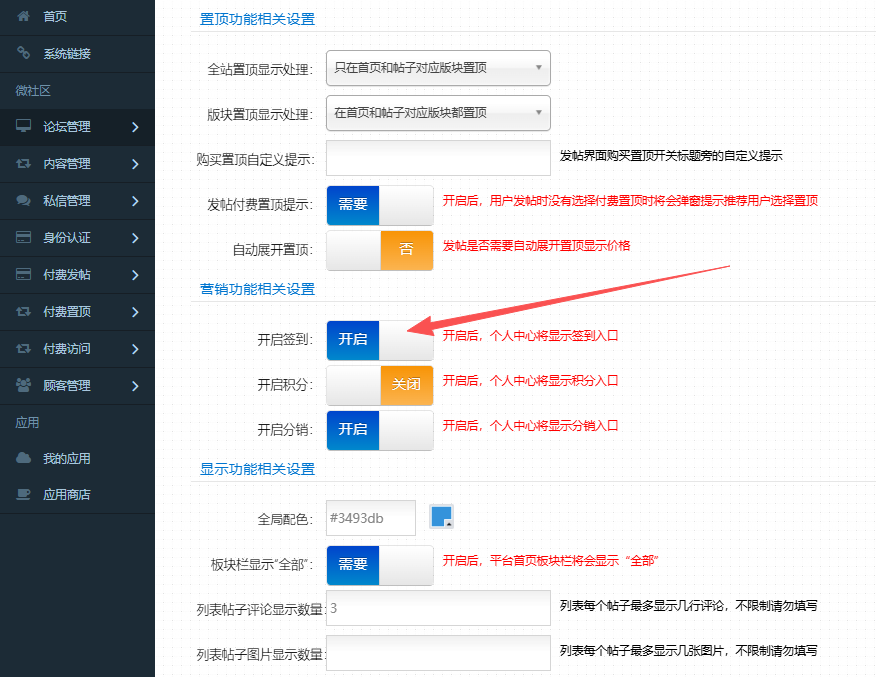This screenshot has width=876, height=677.
Task: Switch off 板块栏显示全部 toggle
Action: point(379,564)
